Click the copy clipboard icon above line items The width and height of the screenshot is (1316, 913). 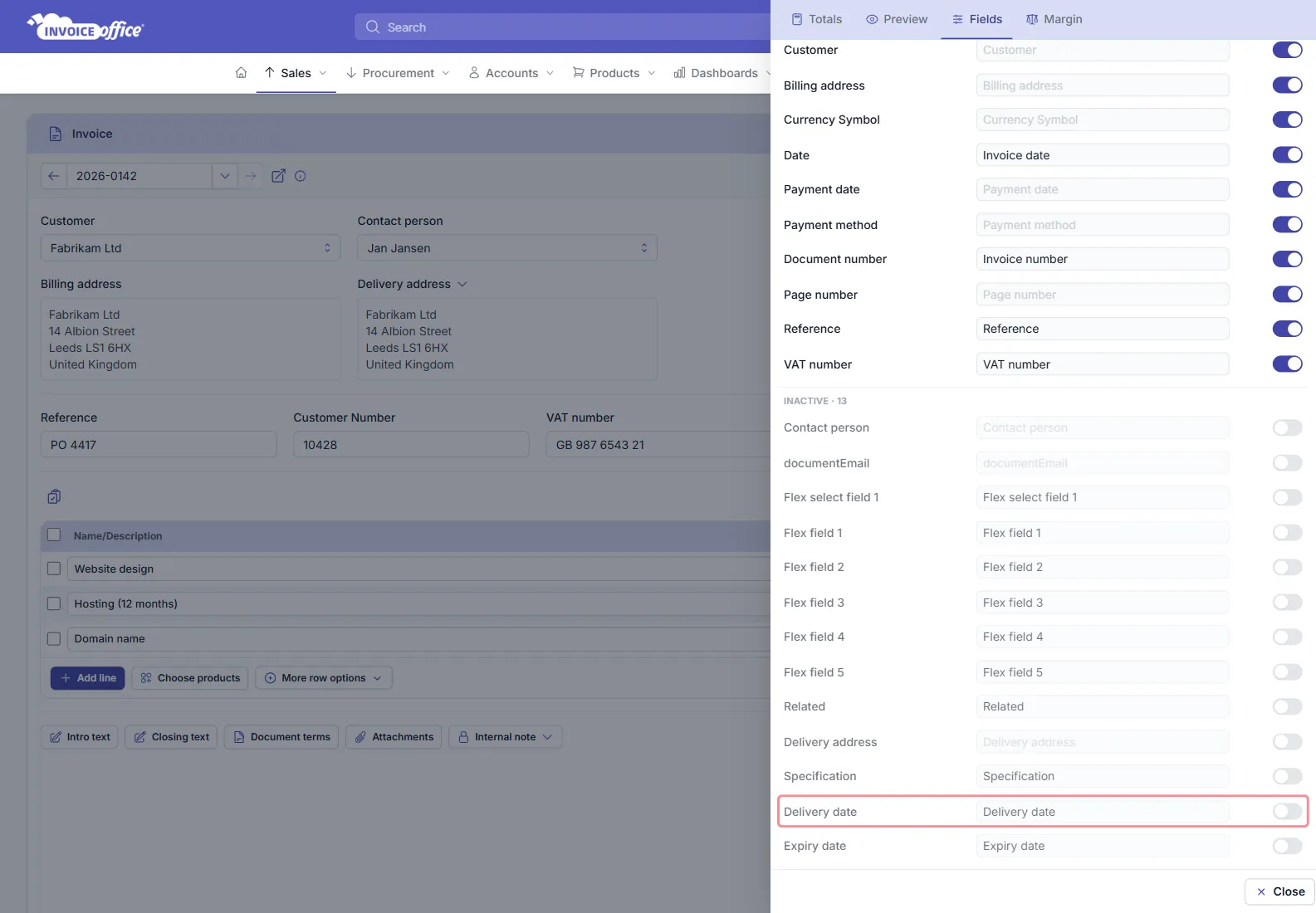click(x=54, y=496)
